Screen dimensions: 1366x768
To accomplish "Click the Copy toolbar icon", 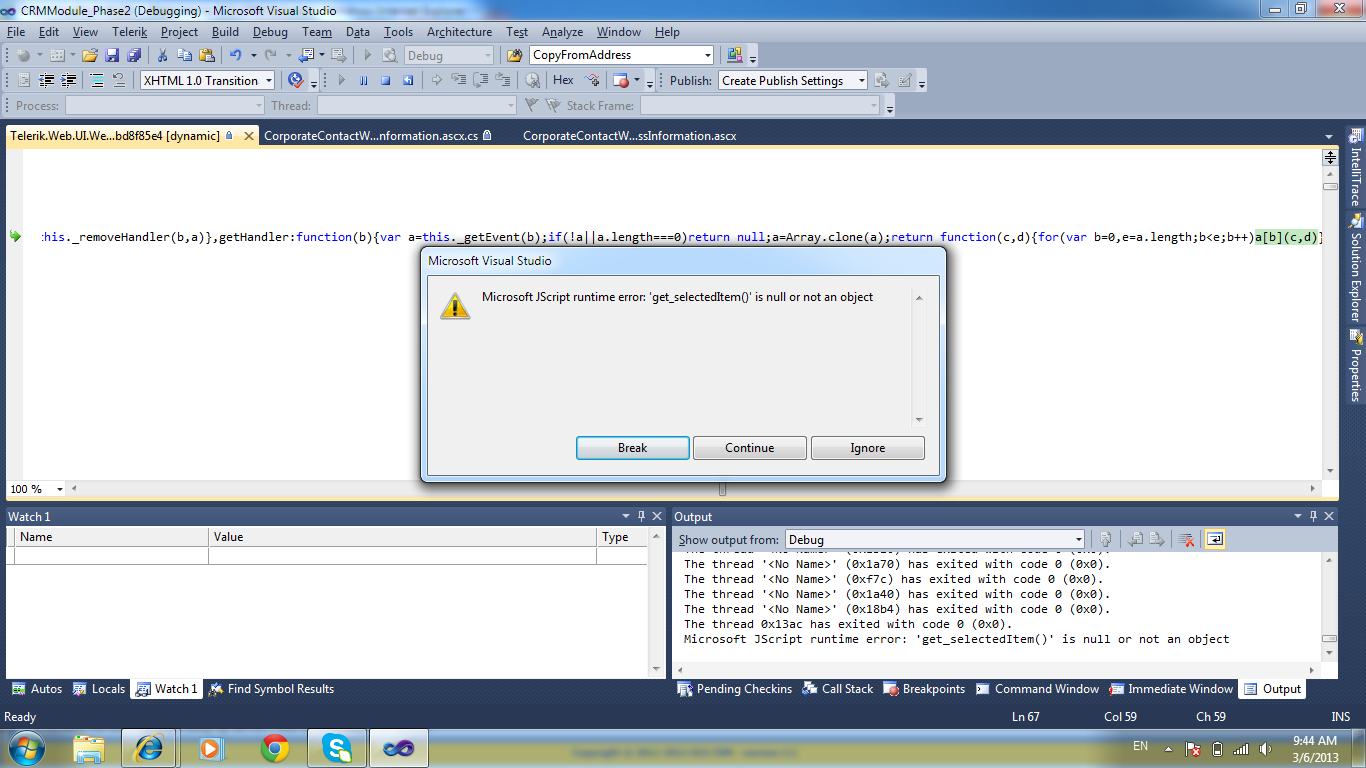I will click(185, 56).
